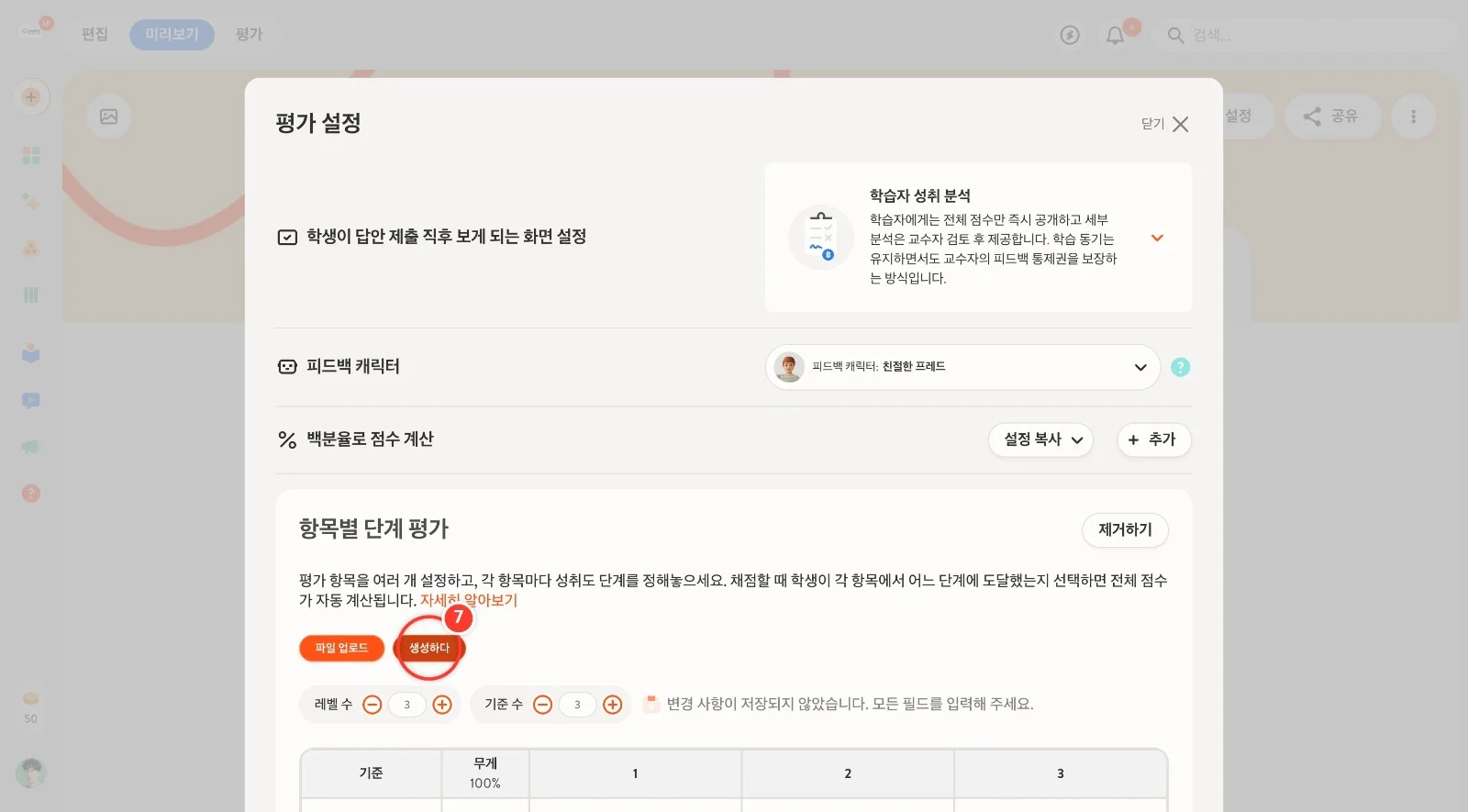The height and width of the screenshot is (812, 1468).
Task: Click the red question mark sidebar icon
Action: click(x=31, y=494)
